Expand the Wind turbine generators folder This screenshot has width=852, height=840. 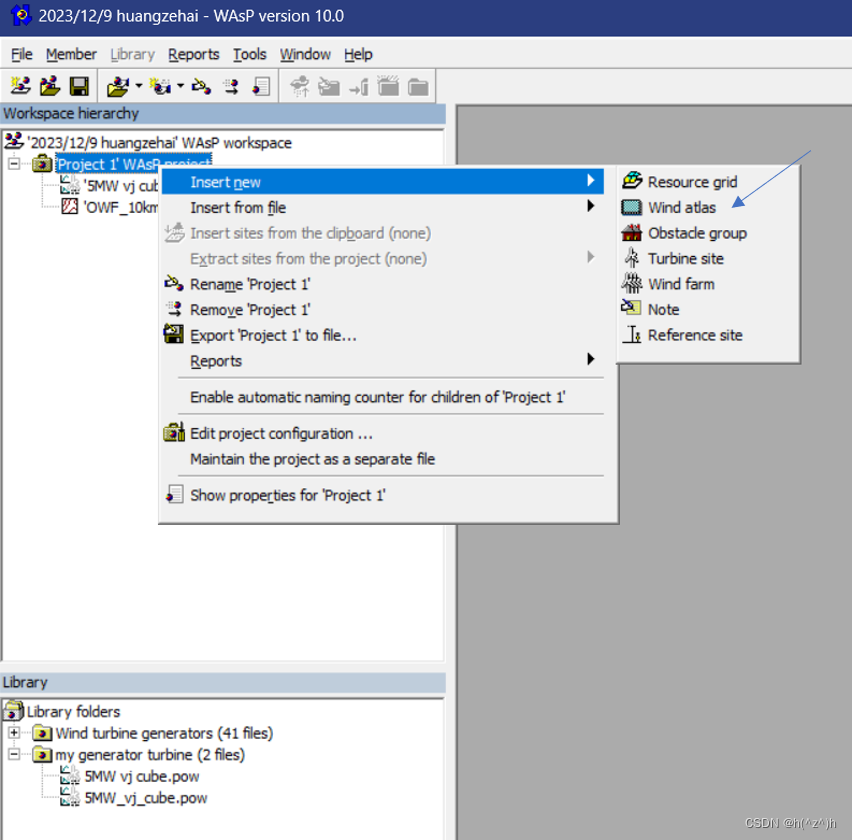(14, 732)
